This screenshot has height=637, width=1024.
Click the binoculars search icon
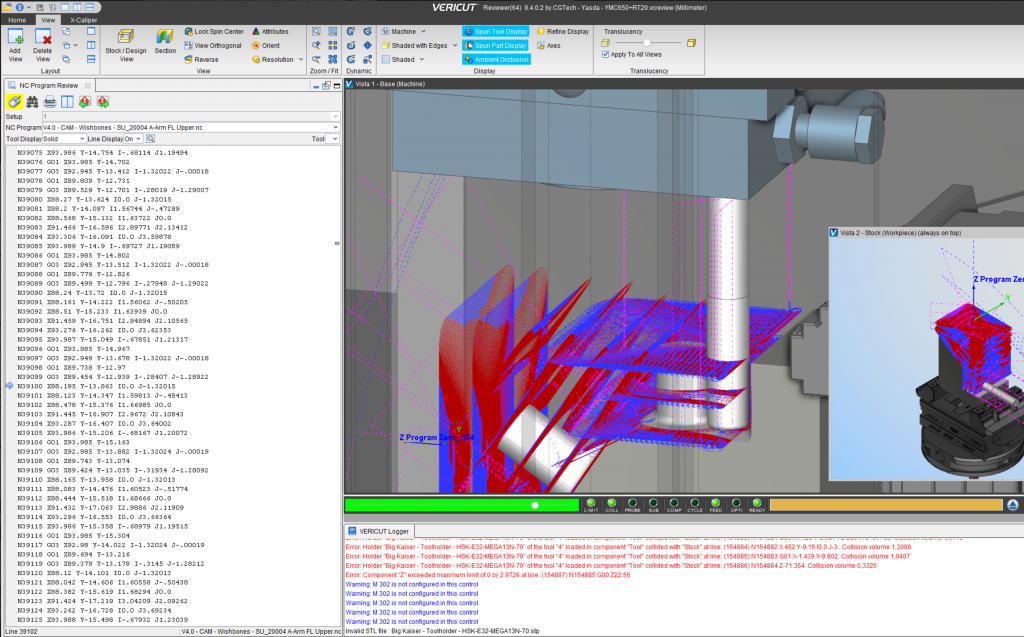pos(32,102)
